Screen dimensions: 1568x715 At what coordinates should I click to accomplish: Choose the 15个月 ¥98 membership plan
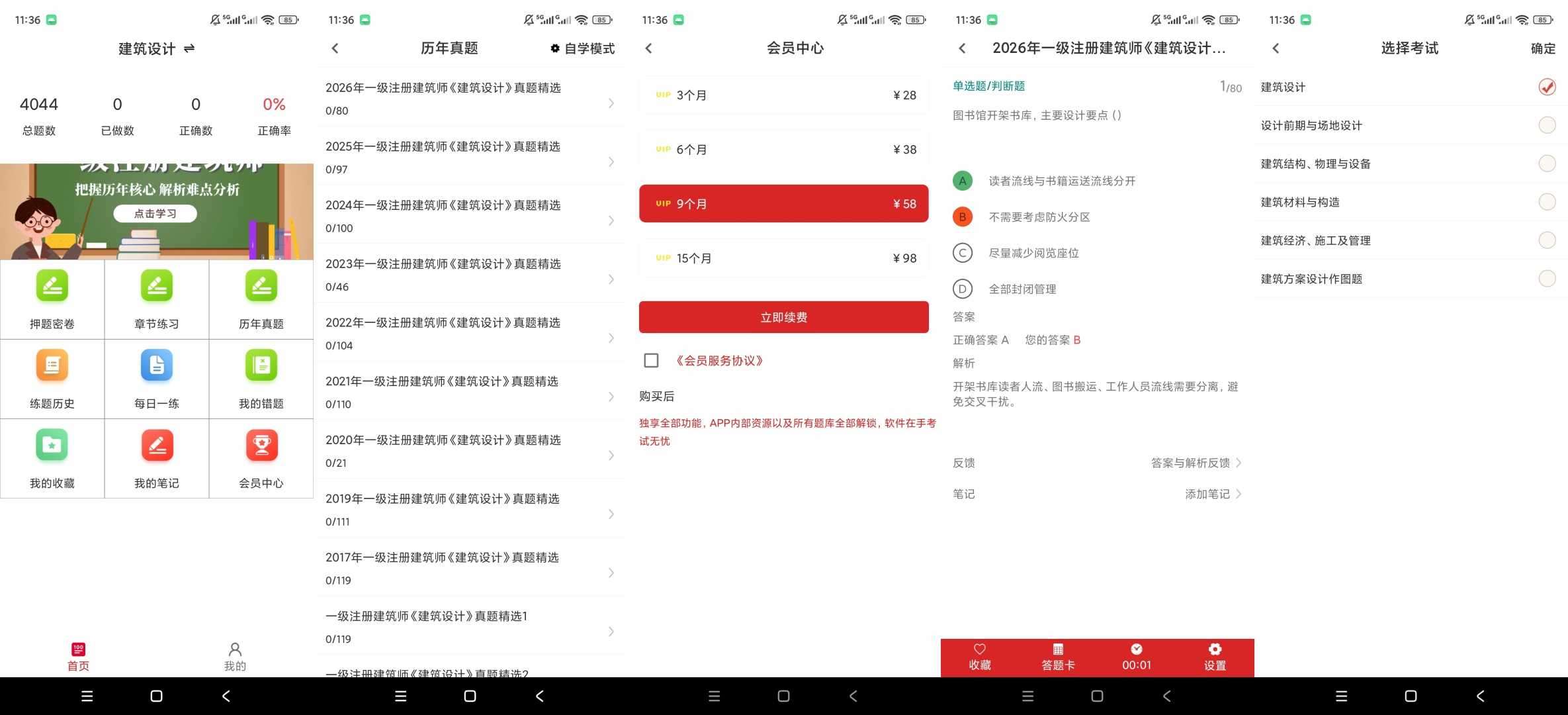783,258
